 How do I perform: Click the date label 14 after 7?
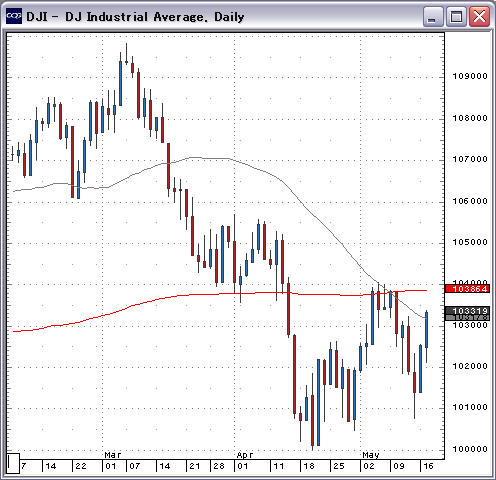coord(51,466)
